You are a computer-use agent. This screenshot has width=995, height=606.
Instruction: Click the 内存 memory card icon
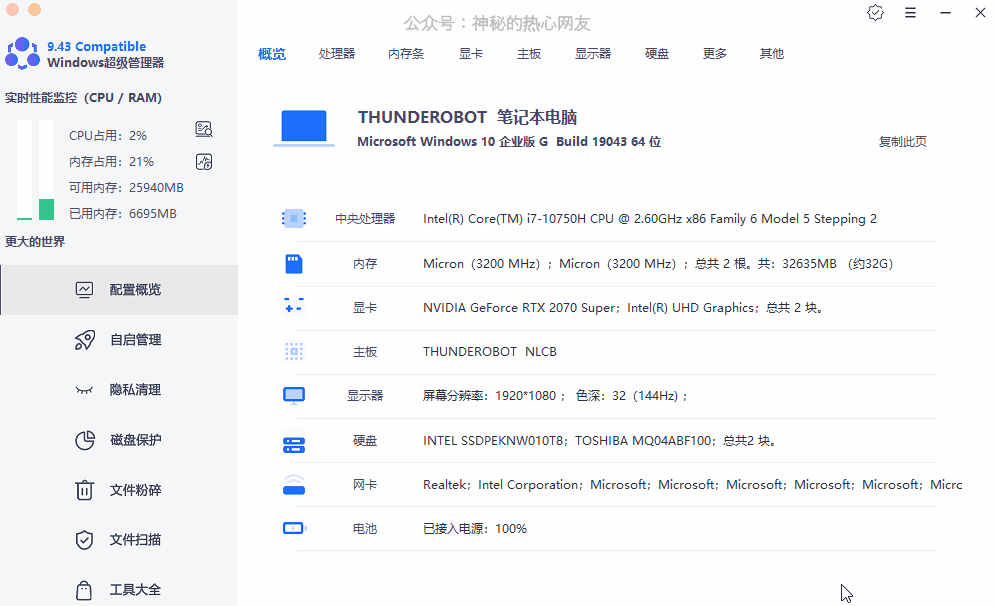pos(294,263)
